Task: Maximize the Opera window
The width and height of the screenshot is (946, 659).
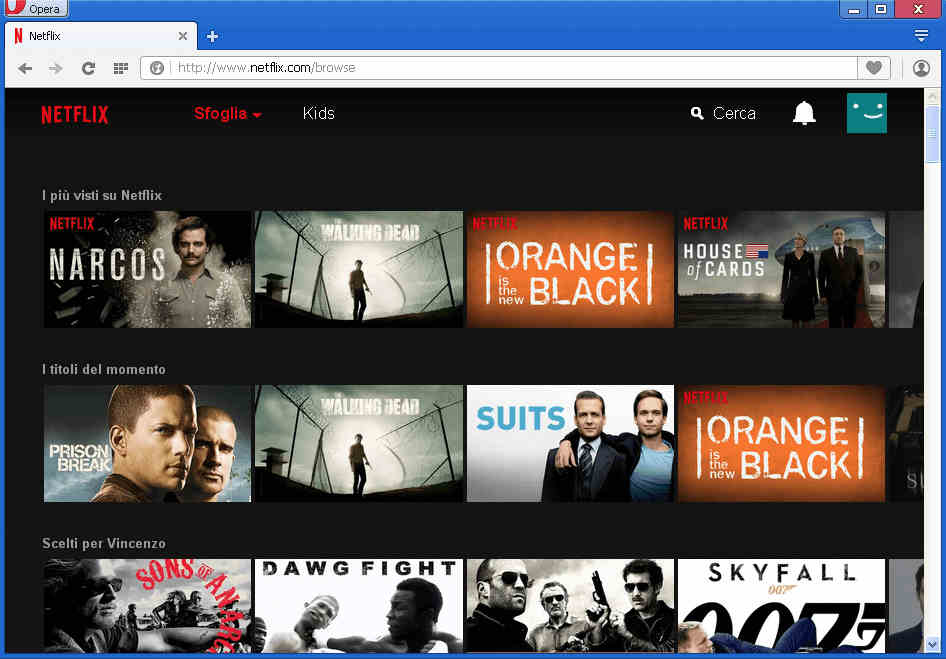Action: (881, 9)
